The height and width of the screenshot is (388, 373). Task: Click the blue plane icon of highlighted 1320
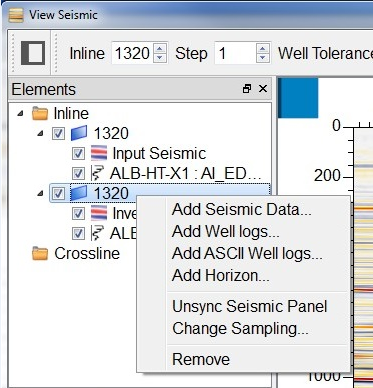(x=79, y=193)
